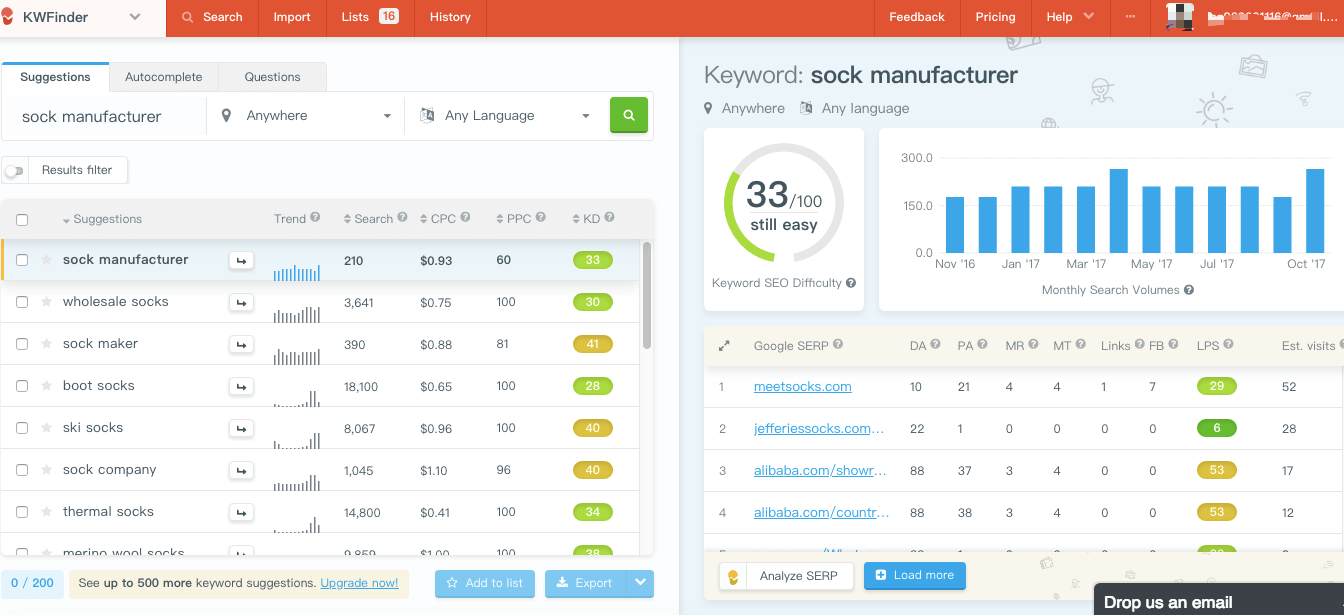Check the 'wholesale socks' row checkbox
1344x615 pixels.
(x=22, y=302)
